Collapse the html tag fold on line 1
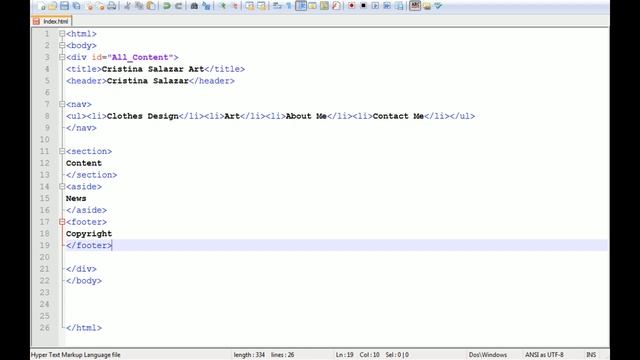This screenshot has height=360, width=640. click(x=62, y=33)
